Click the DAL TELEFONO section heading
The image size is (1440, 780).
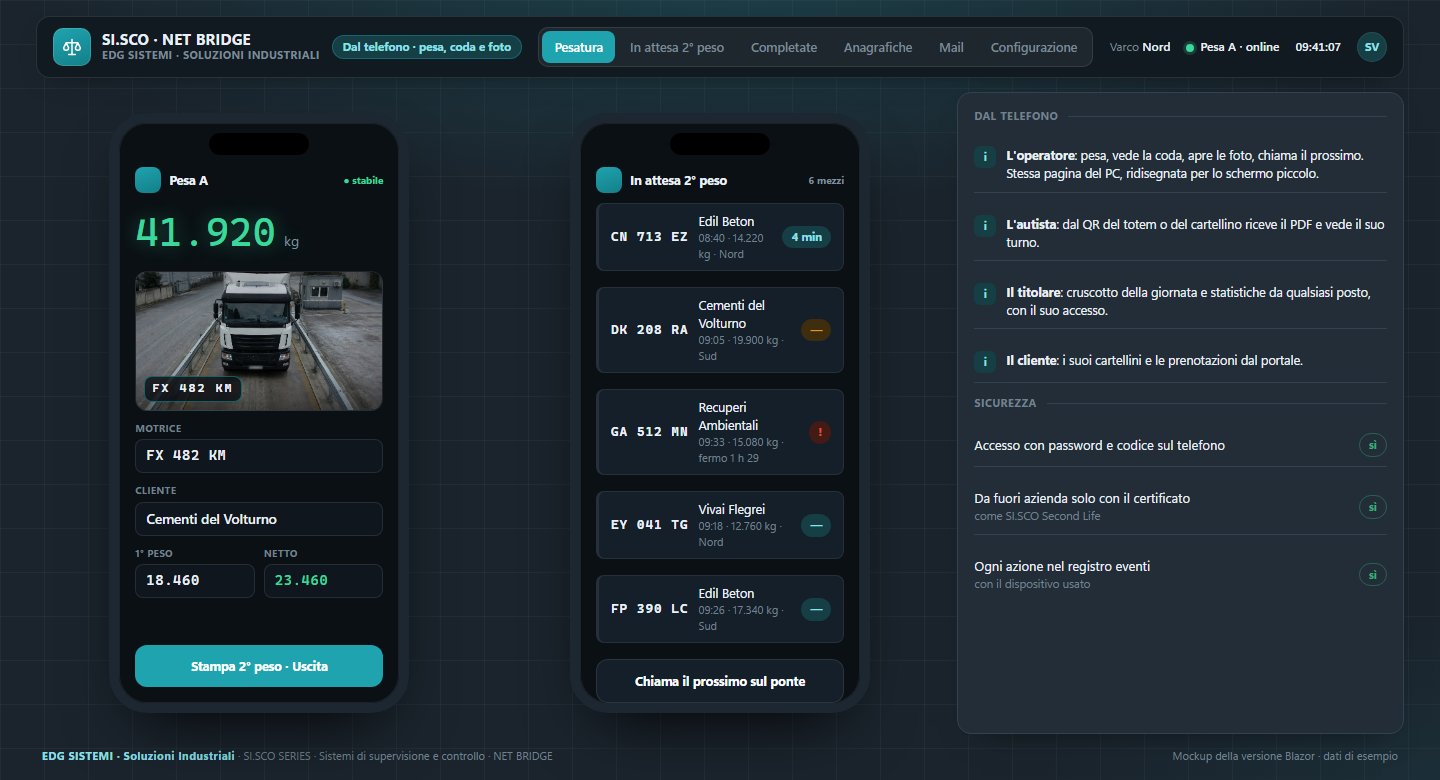[1016, 116]
